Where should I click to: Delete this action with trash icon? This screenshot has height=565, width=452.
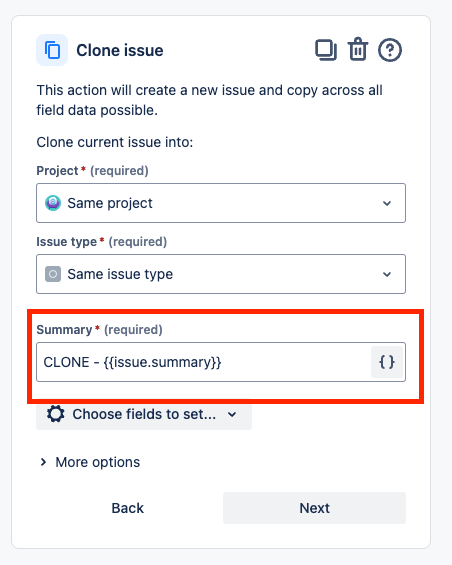[x=358, y=49]
